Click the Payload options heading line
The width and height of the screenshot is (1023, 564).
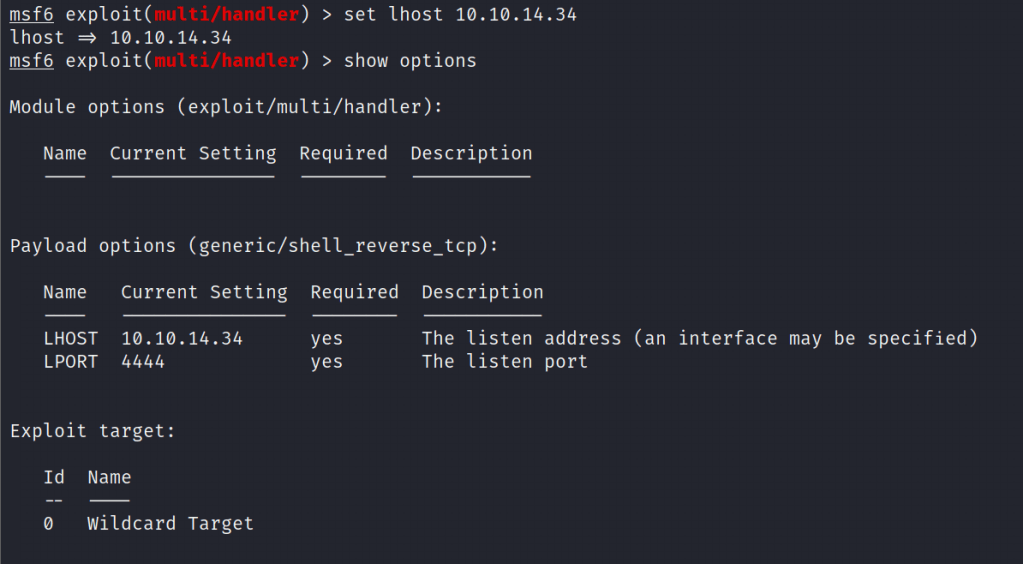click(x=253, y=246)
